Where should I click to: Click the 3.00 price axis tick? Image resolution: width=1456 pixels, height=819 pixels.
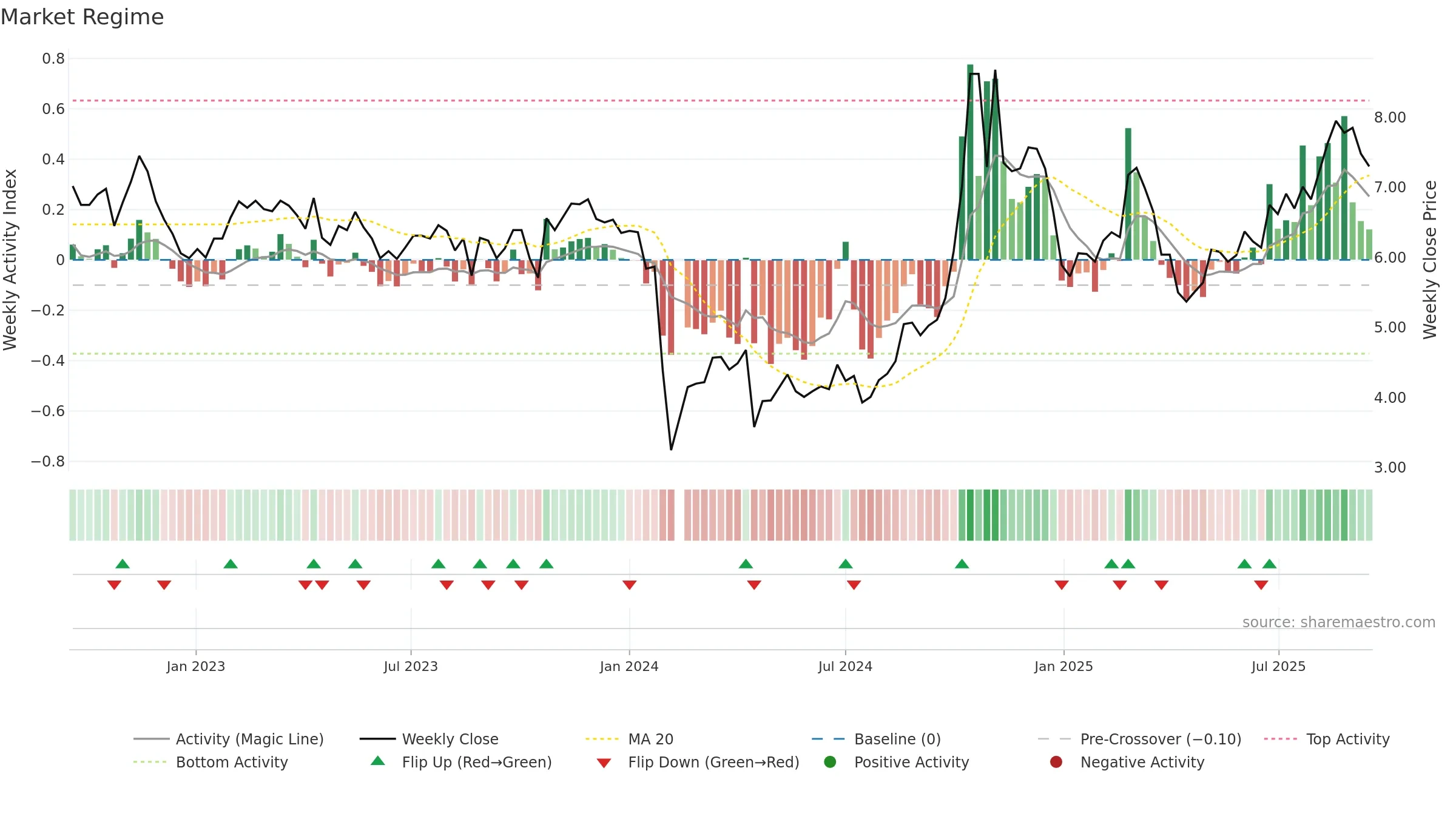coord(1390,468)
